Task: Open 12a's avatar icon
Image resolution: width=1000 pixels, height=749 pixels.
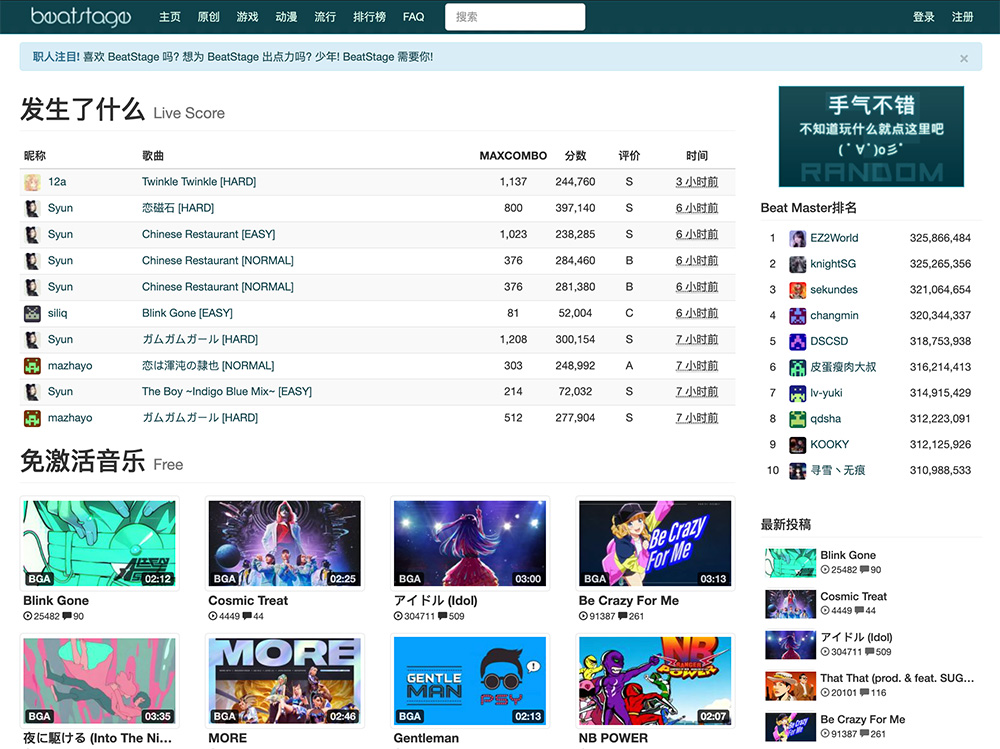Action: [x=32, y=182]
